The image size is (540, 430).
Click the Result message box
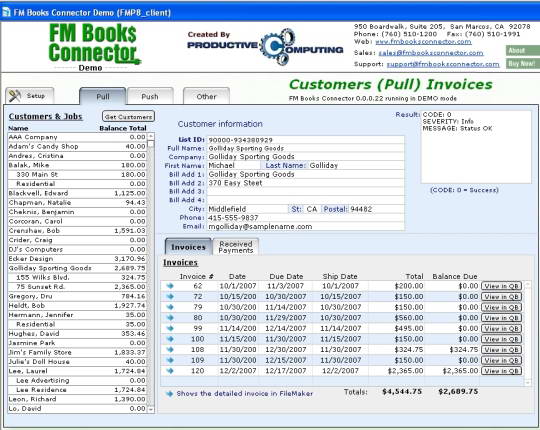476,147
